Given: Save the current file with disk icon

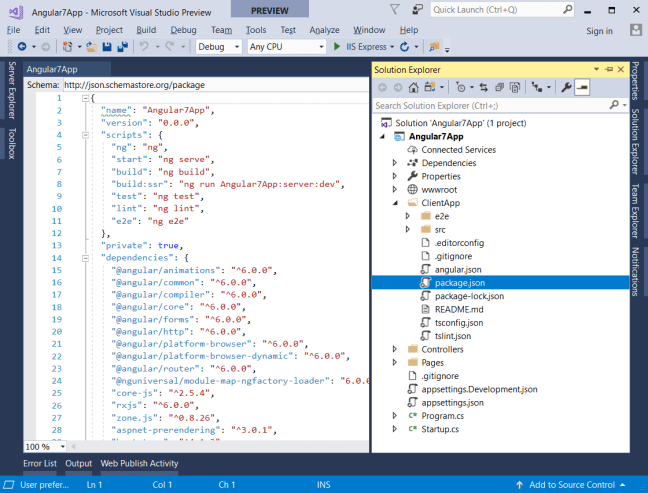Looking at the screenshot, I should click(107, 47).
